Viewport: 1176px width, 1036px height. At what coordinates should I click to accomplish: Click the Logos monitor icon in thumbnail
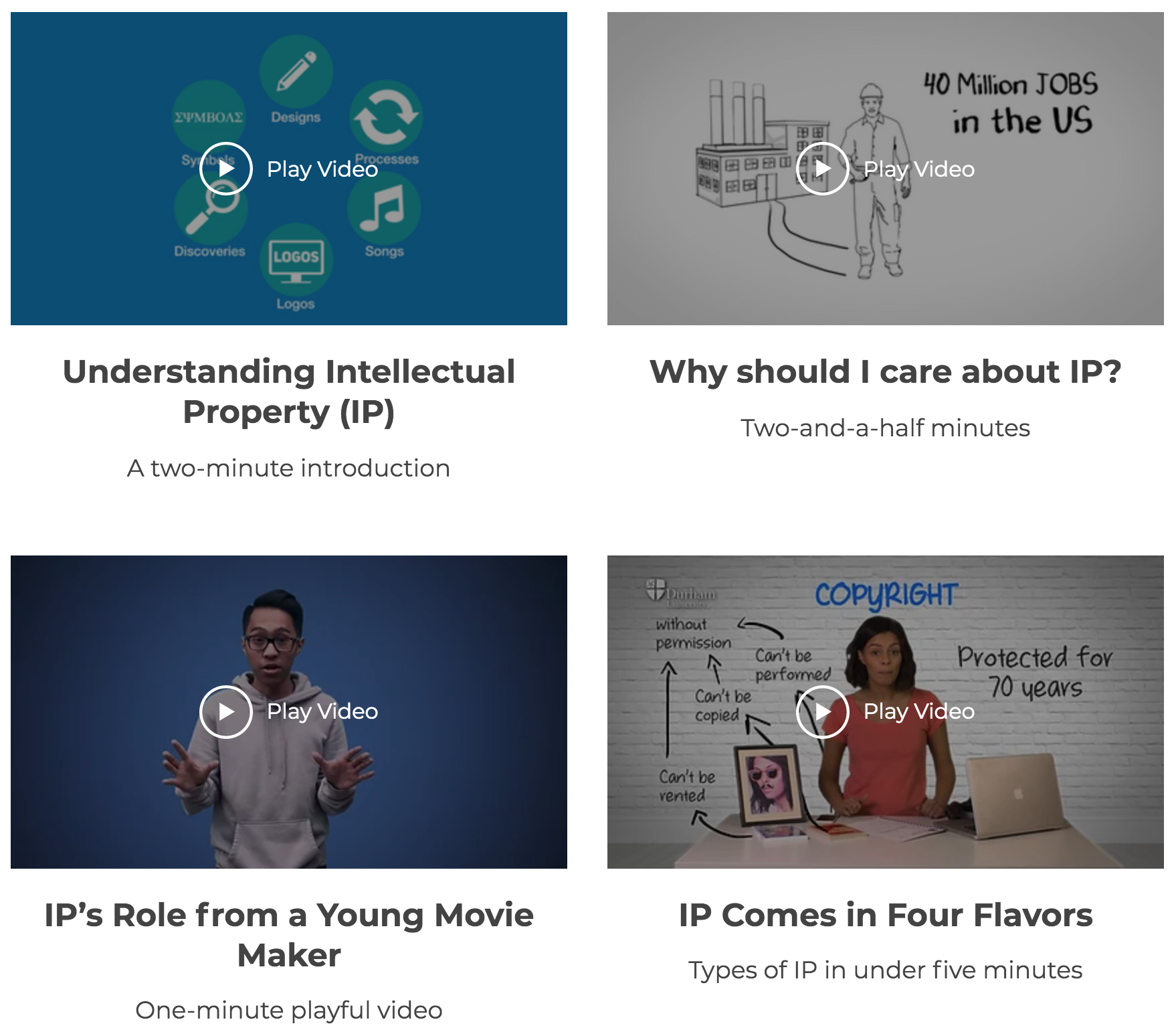(296, 259)
